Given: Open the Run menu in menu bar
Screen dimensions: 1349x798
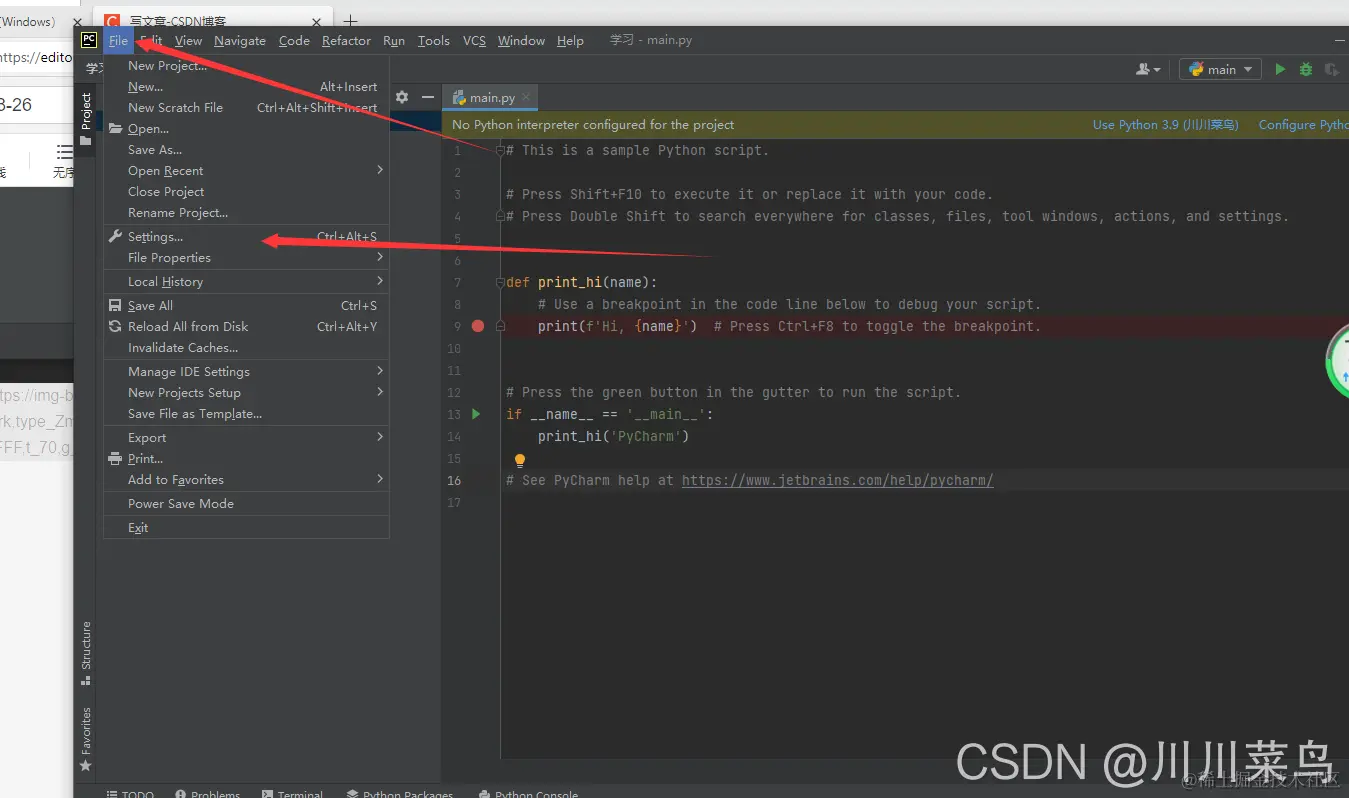Looking at the screenshot, I should point(394,40).
